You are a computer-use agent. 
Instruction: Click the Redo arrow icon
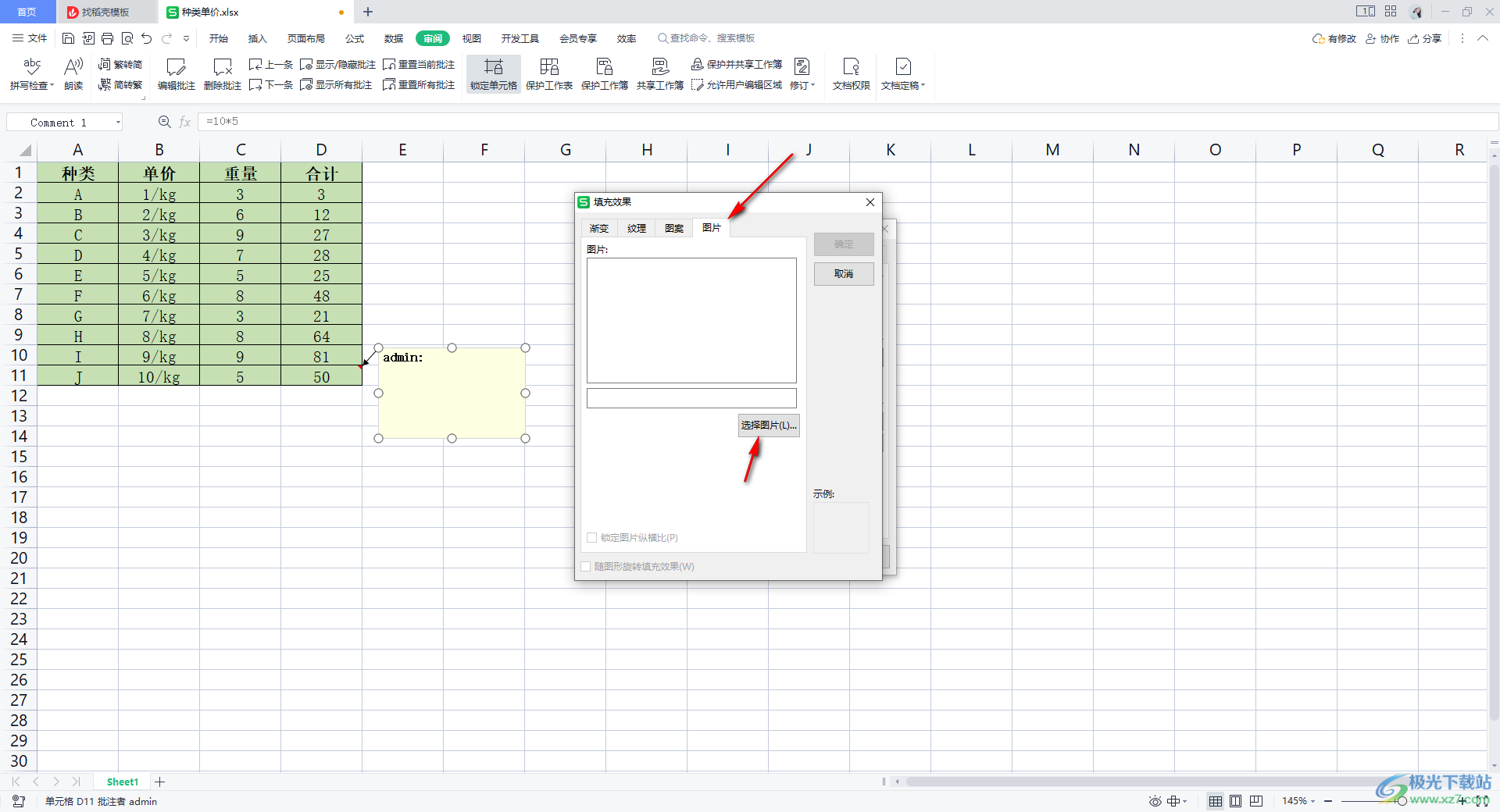tap(166, 38)
